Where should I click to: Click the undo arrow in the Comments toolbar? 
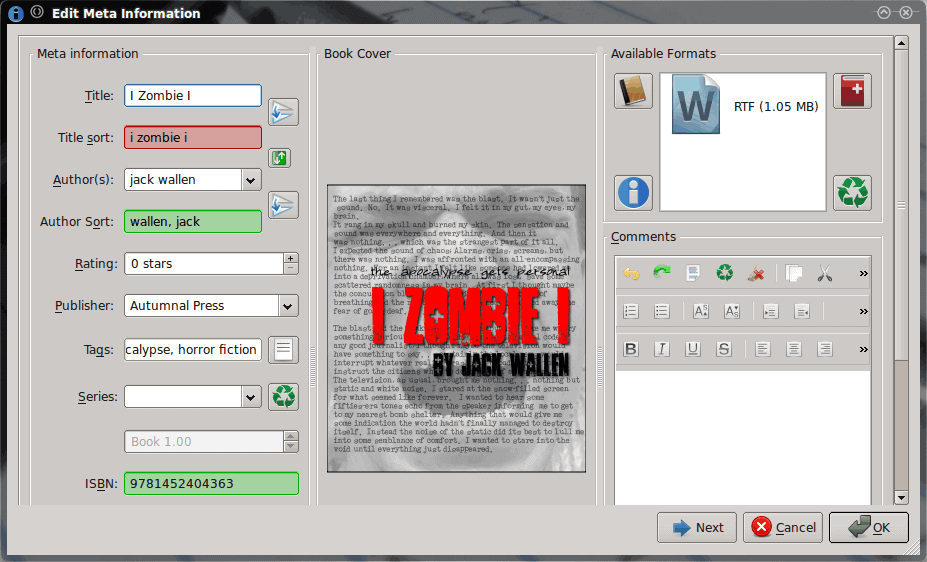631,273
